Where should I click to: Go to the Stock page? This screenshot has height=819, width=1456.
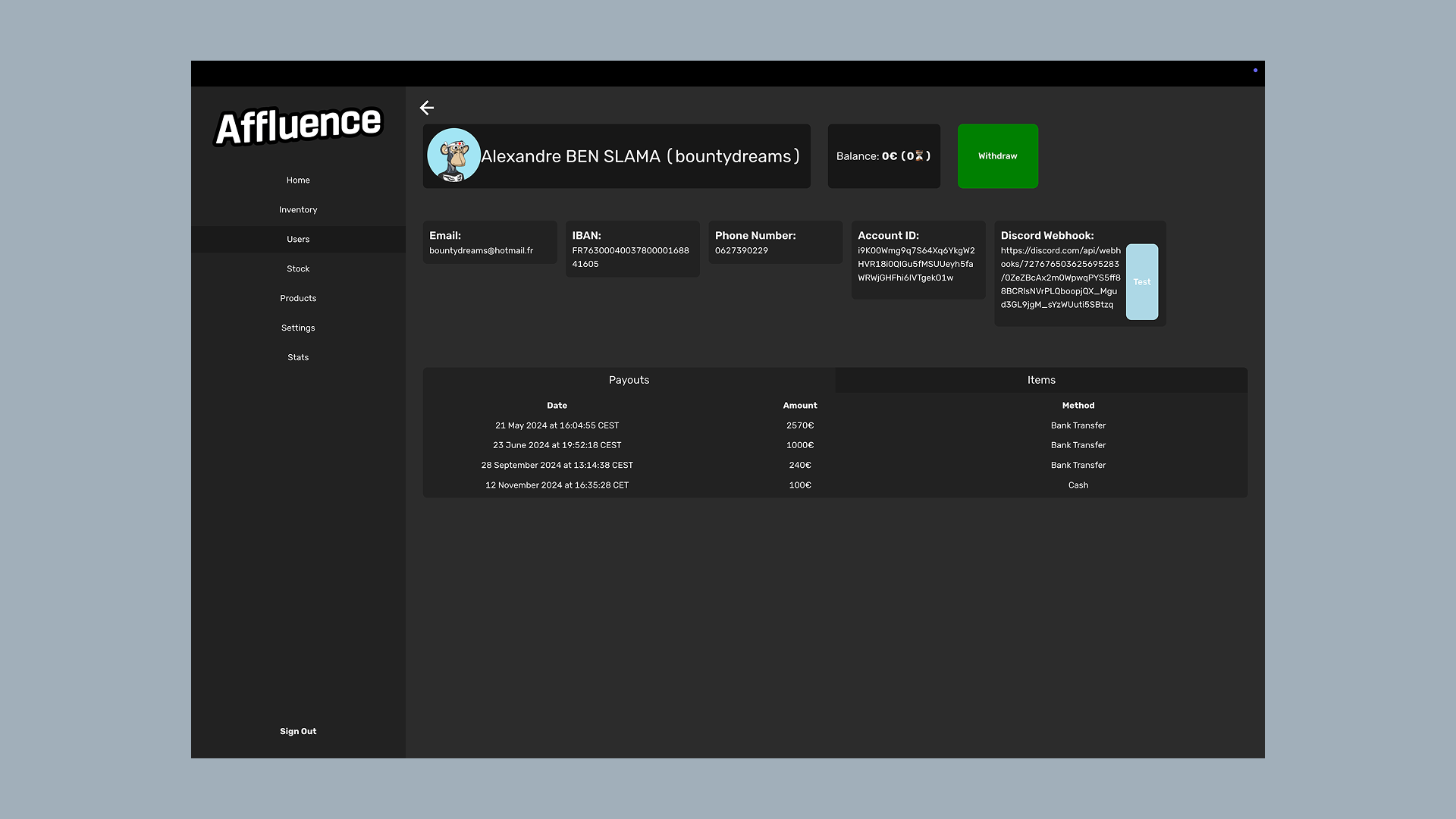click(x=298, y=269)
